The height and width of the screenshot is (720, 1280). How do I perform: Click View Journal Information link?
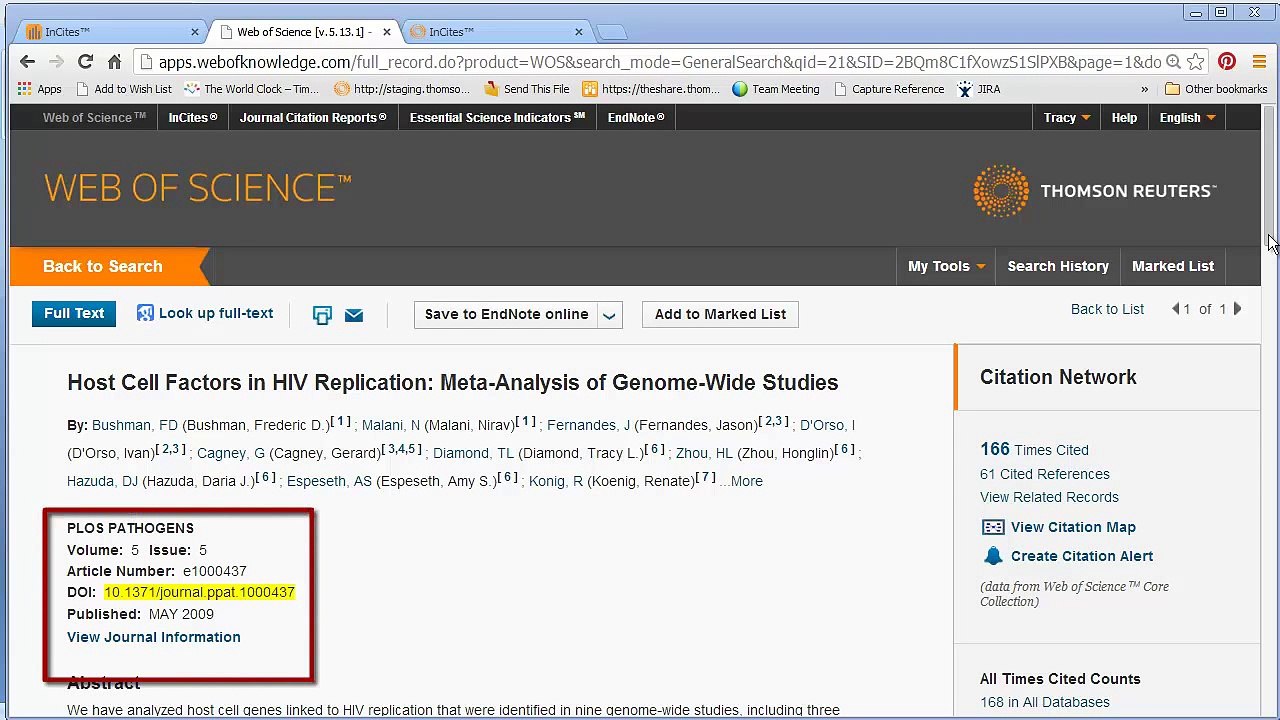pyautogui.click(x=154, y=637)
